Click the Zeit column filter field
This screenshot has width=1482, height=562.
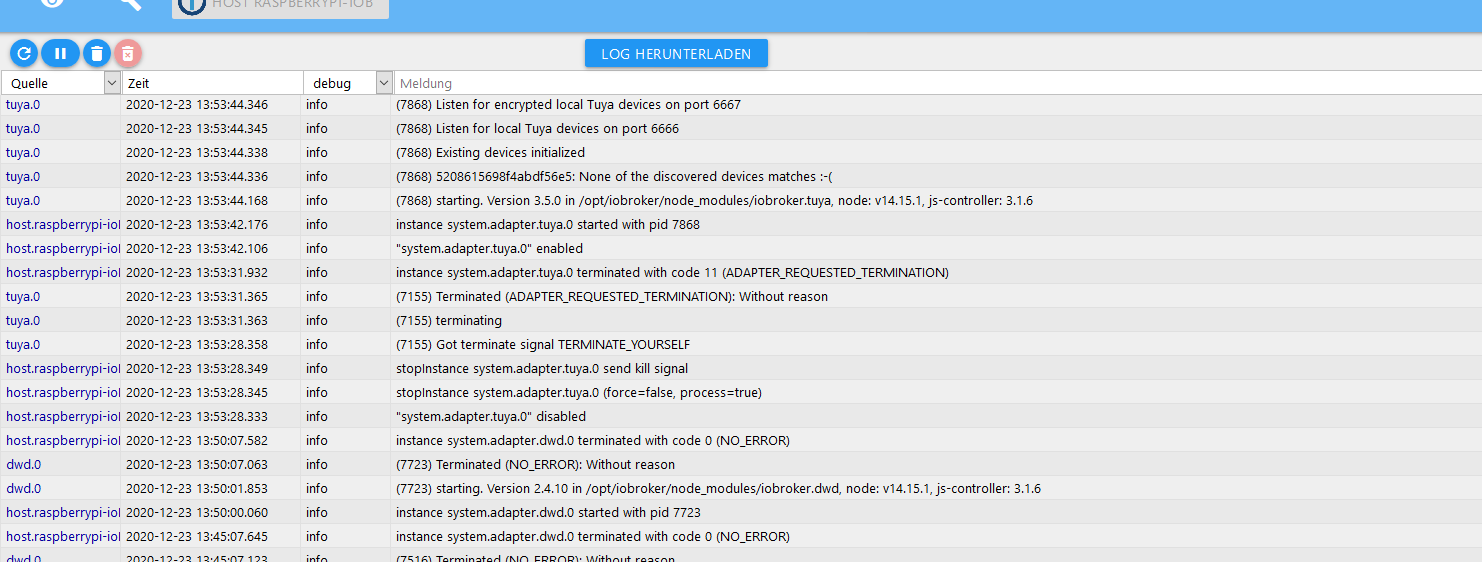pos(212,83)
